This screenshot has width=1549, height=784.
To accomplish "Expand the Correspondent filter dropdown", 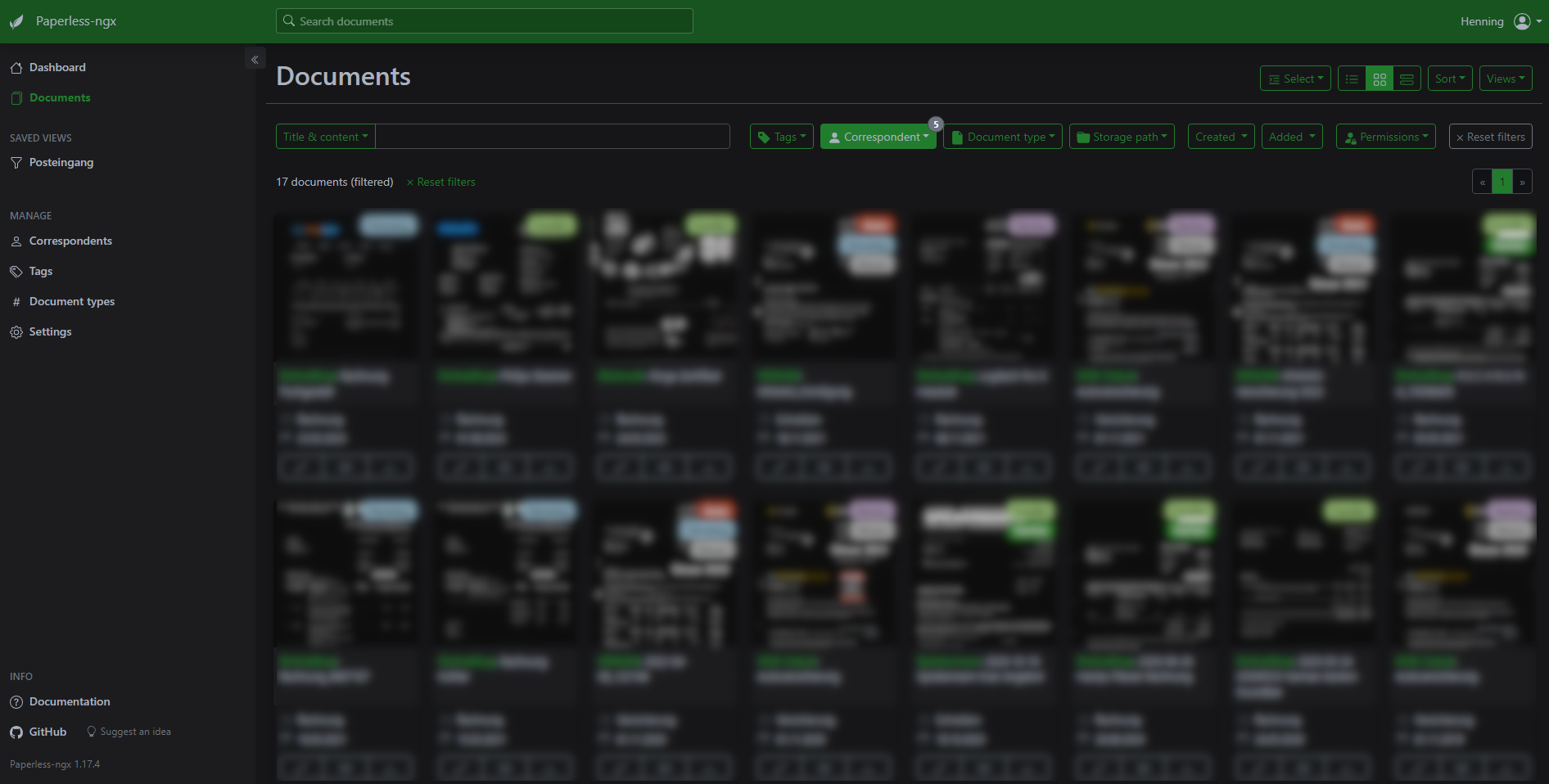I will point(878,137).
